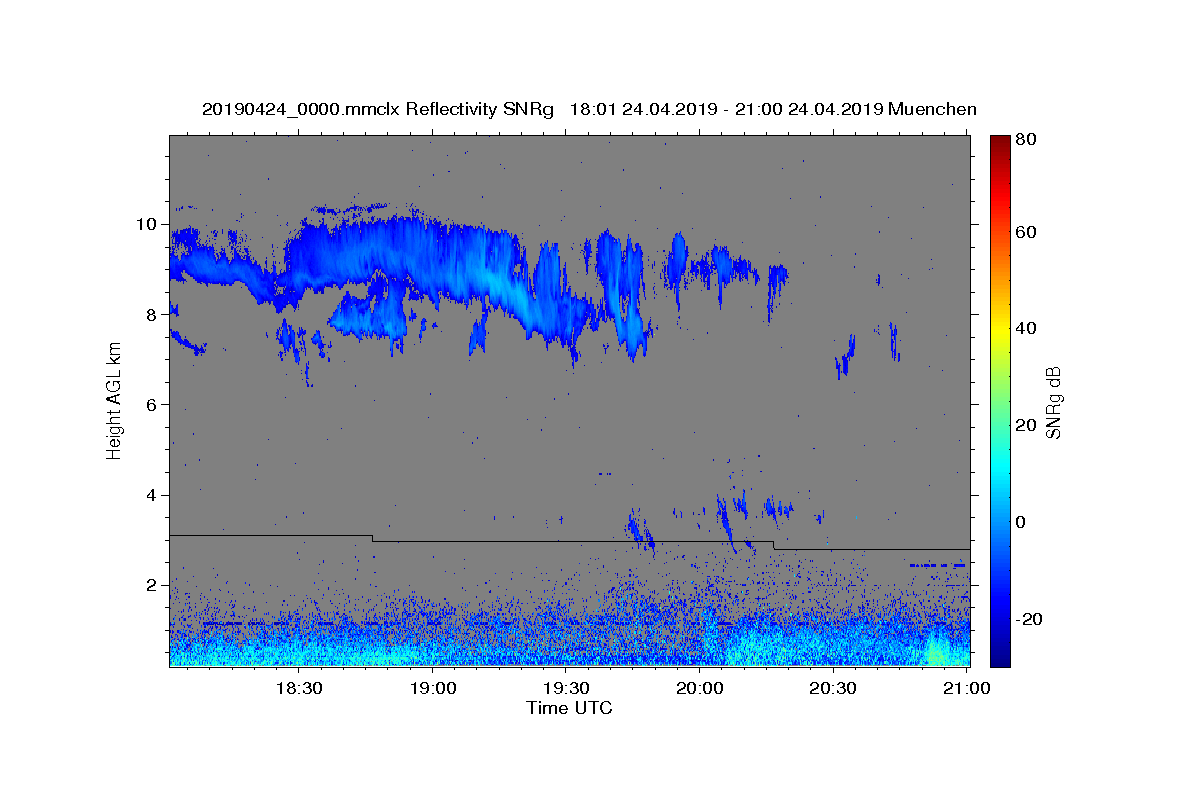The height and width of the screenshot is (800, 1200).
Task: Click the colorbar value -20
Action: (x=1030, y=619)
